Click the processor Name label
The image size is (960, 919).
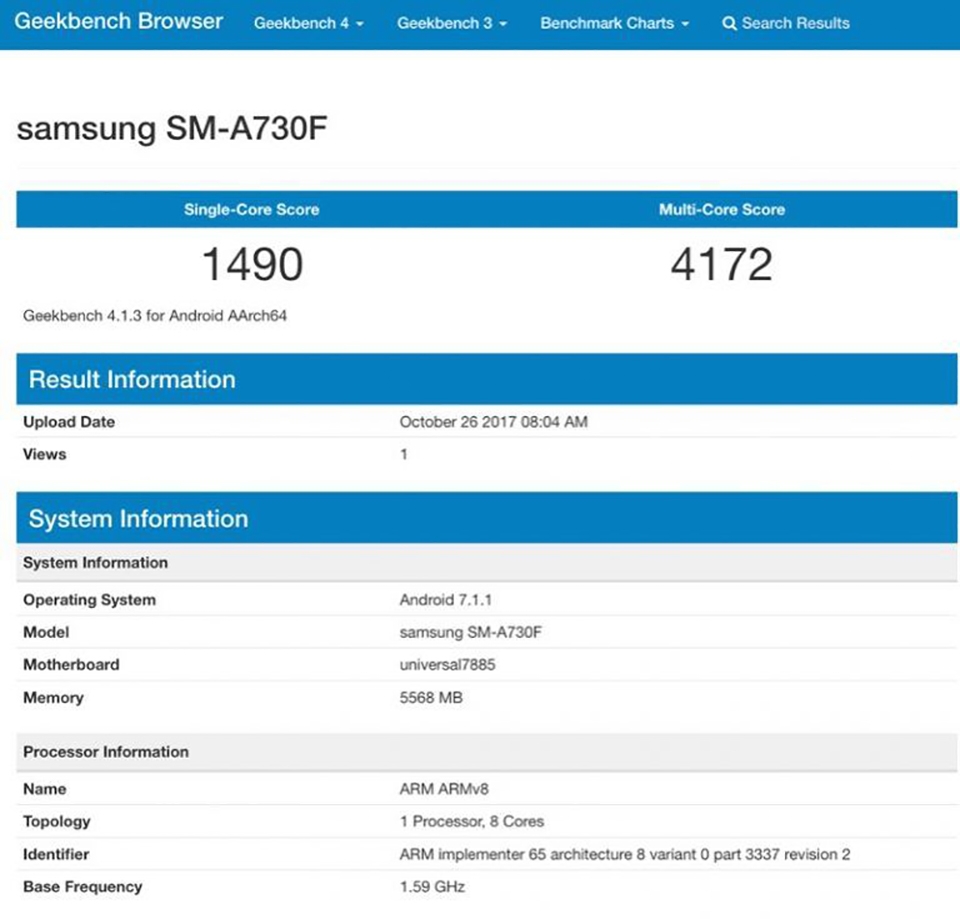(x=45, y=789)
